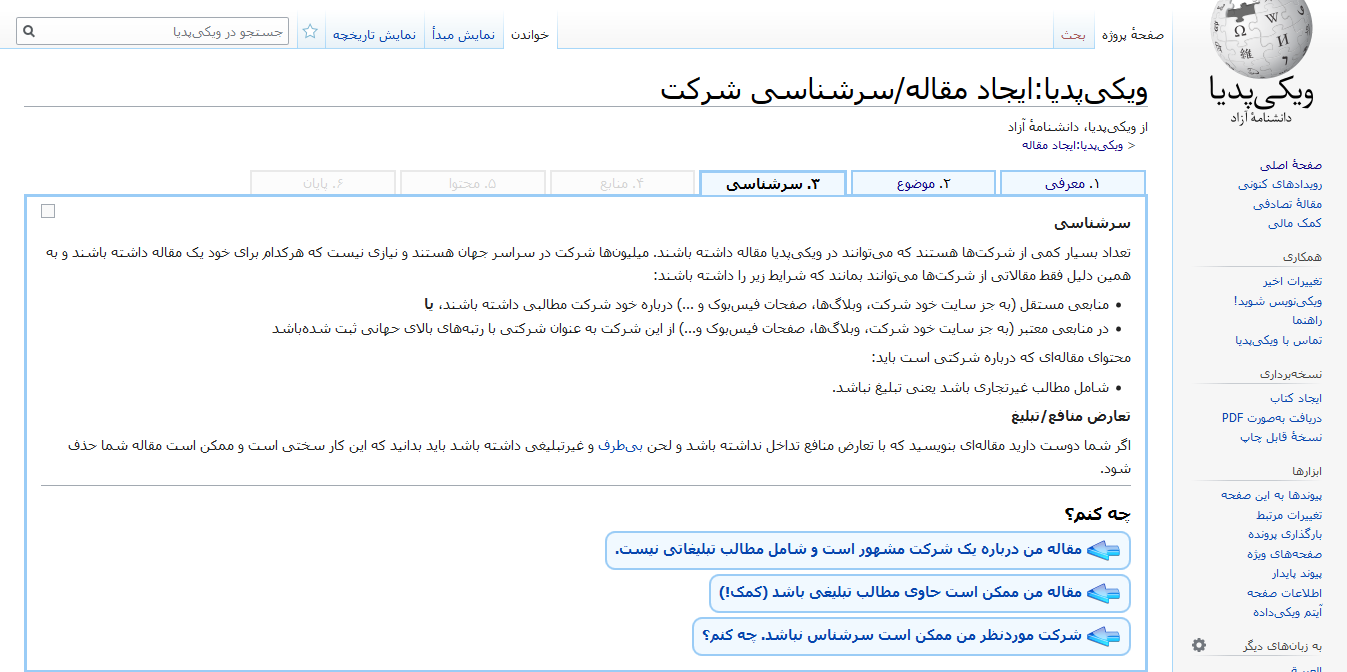Image resolution: width=1347 pixels, height=672 pixels.
Task: Open sidebar link 'رویدادهای کنونی'
Action: pos(1280,184)
